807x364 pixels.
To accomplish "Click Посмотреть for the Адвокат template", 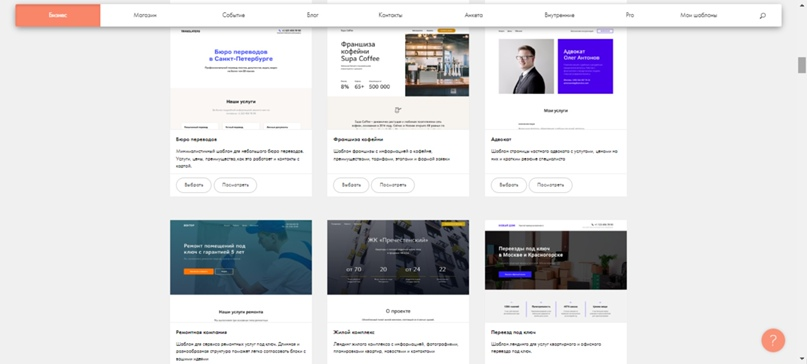I will [550, 185].
